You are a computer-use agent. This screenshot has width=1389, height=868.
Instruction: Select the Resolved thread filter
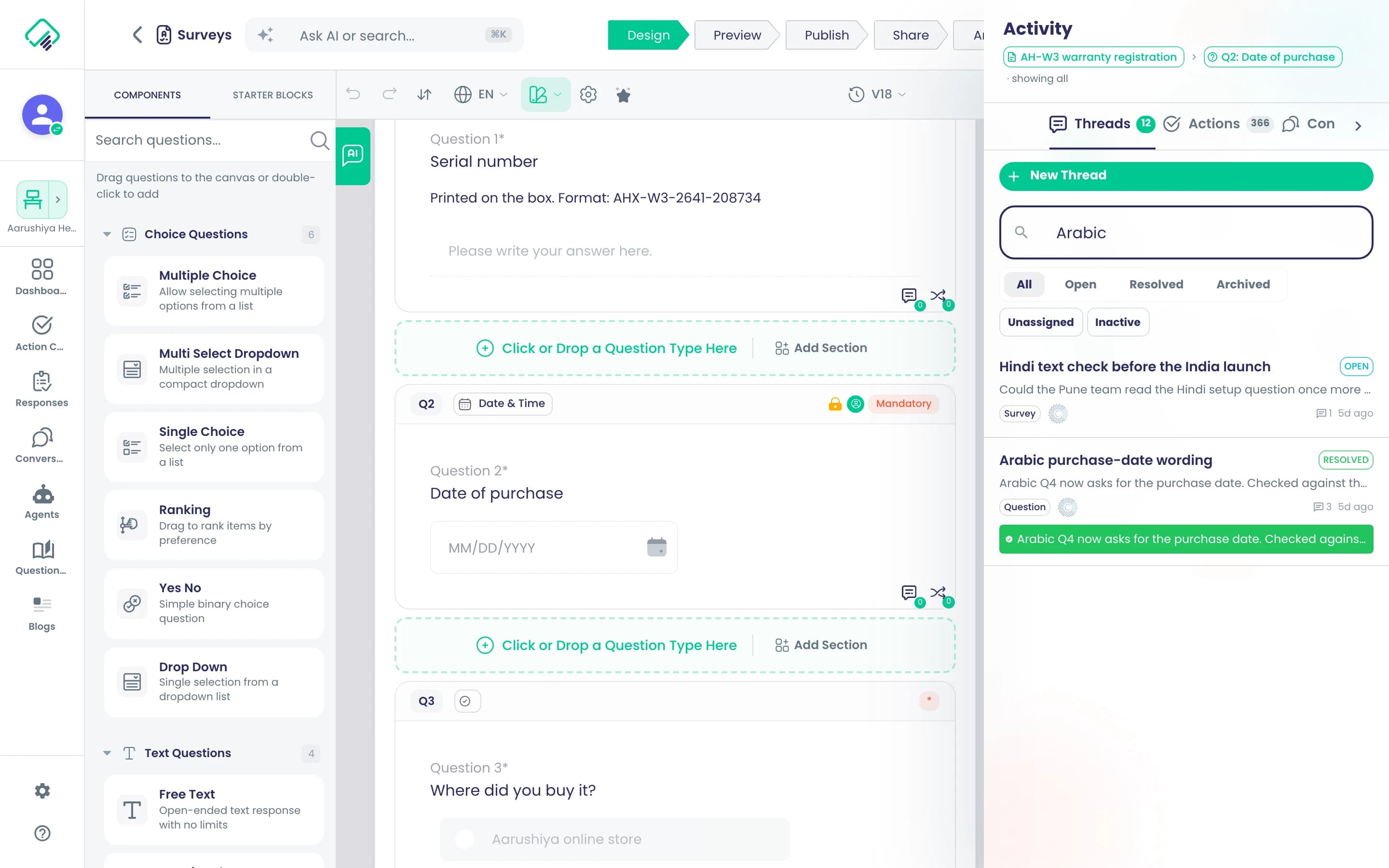(x=1156, y=284)
